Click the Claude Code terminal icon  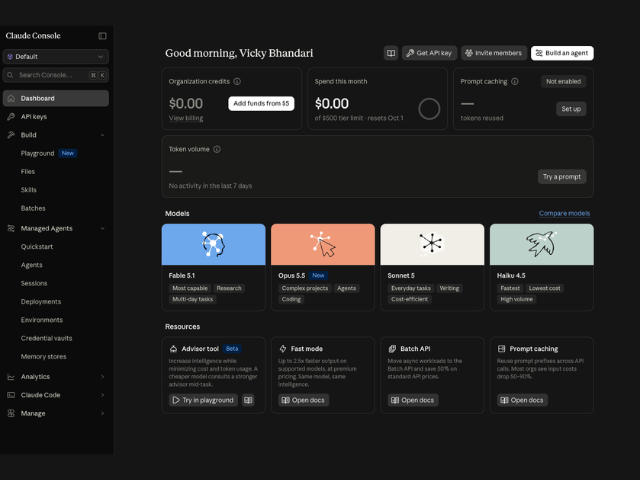[x=11, y=395]
